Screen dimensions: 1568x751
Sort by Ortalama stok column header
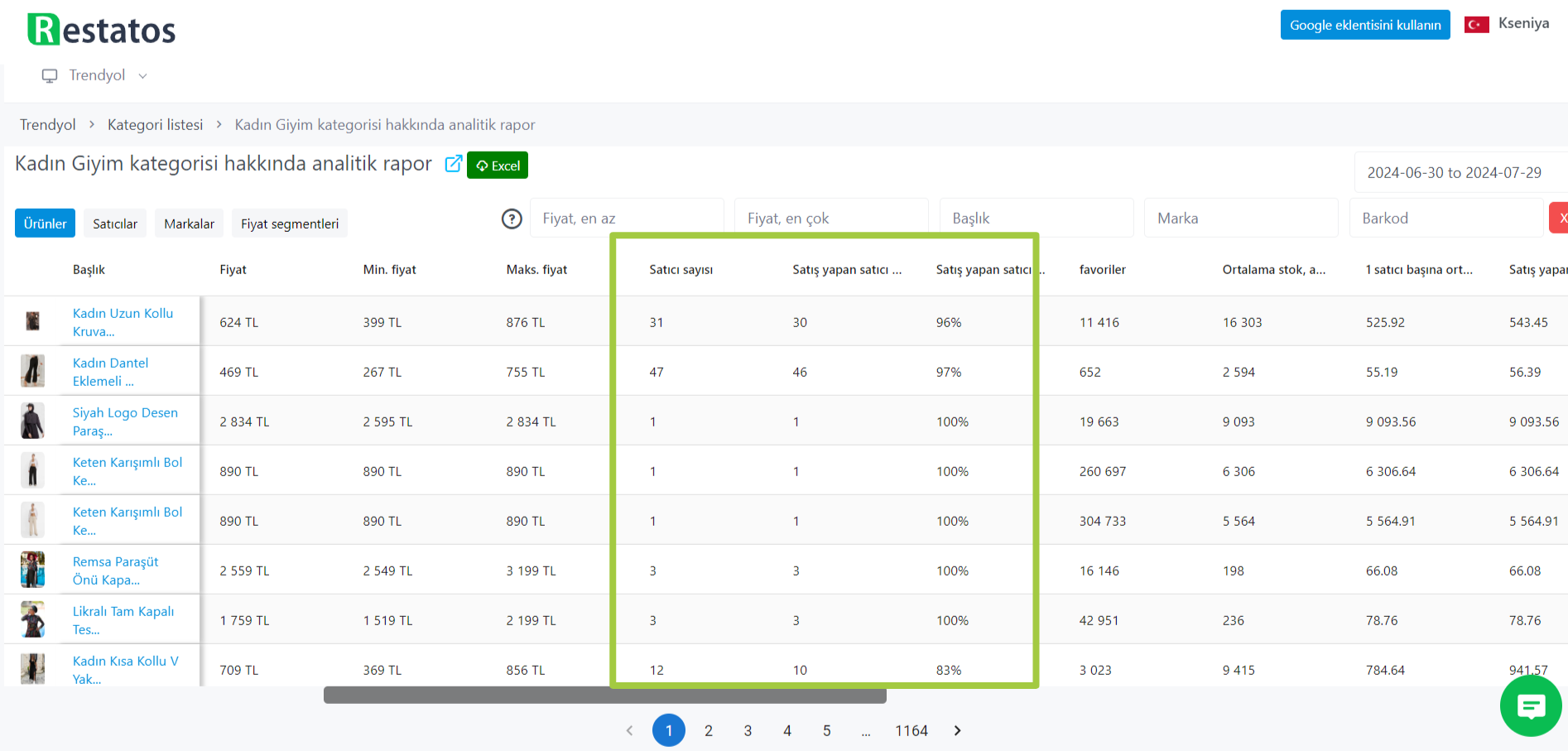(x=1273, y=270)
